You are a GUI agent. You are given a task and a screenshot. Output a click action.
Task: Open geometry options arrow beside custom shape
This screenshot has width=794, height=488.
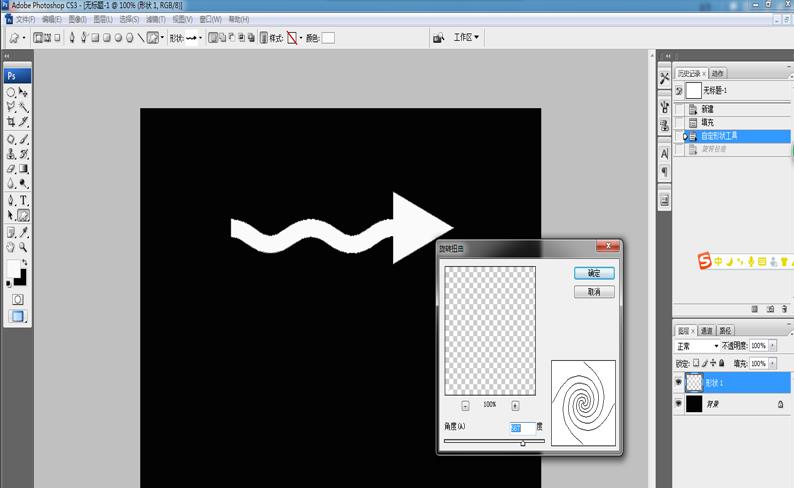point(162,38)
